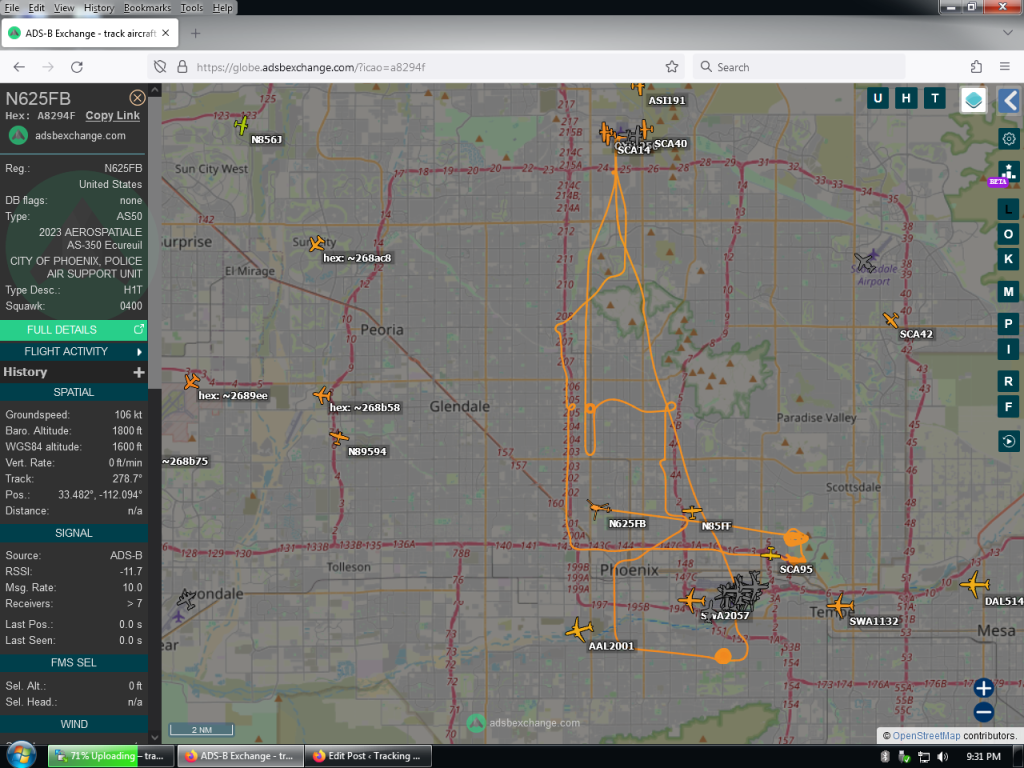Toggle the T map button
This screenshot has height=768, width=1024.
pos(935,99)
